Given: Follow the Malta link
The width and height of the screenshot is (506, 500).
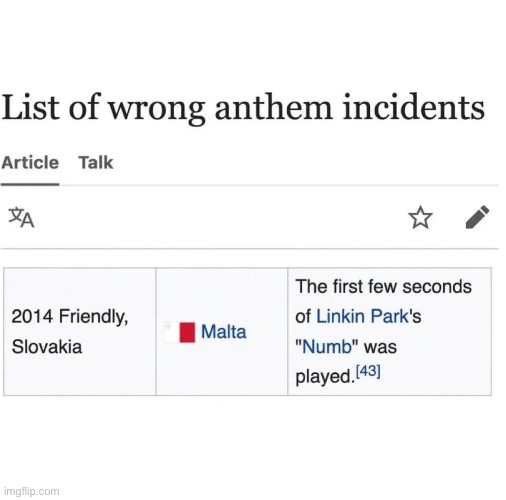Looking at the screenshot, I should pos(224,332).
